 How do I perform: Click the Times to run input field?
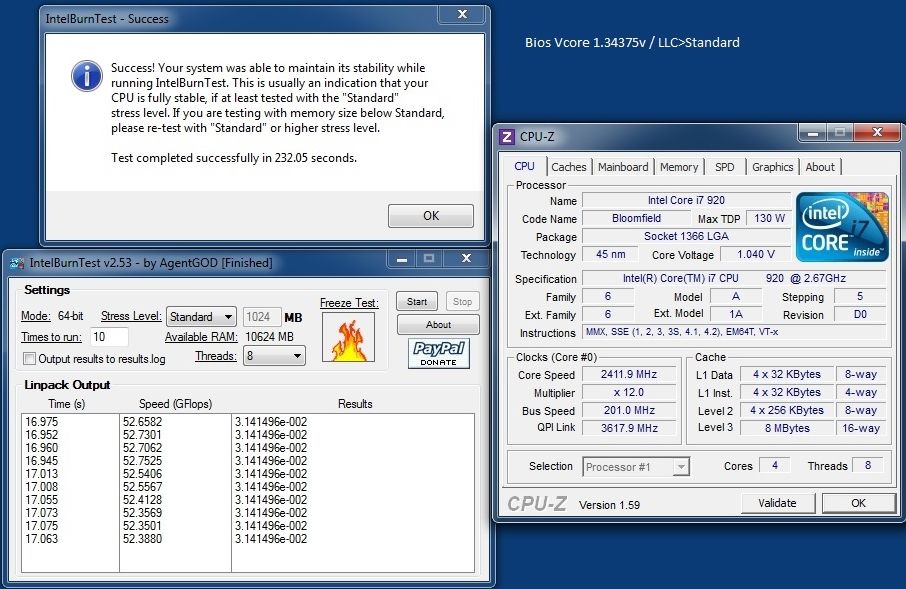(109, 337)
